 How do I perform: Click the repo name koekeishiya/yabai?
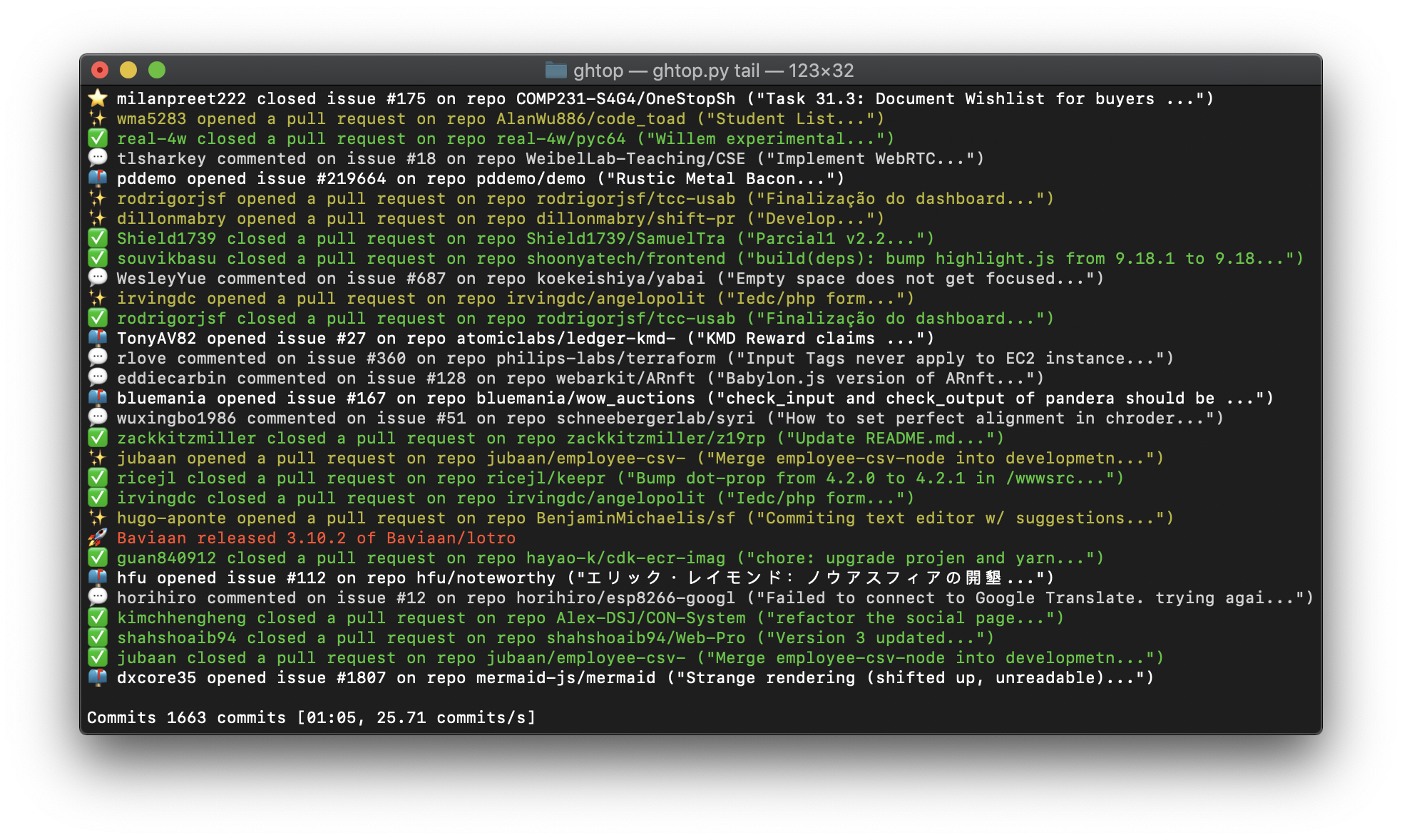620,278
